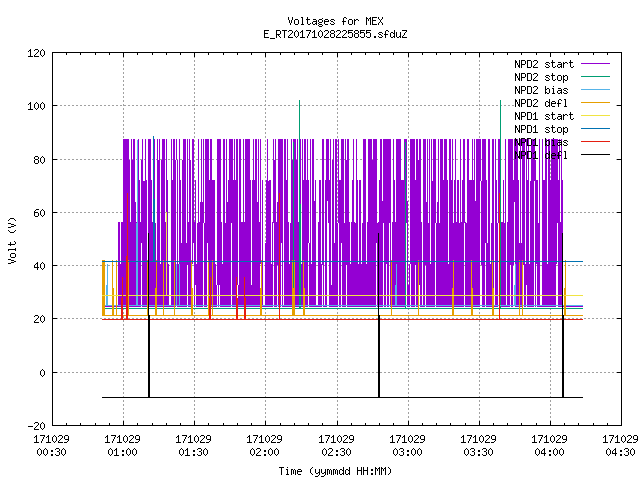The height and width of the screenshot is (480, 640).
Task: Click the x-axis tick label 03:00
Action: [x=407, y=453]
